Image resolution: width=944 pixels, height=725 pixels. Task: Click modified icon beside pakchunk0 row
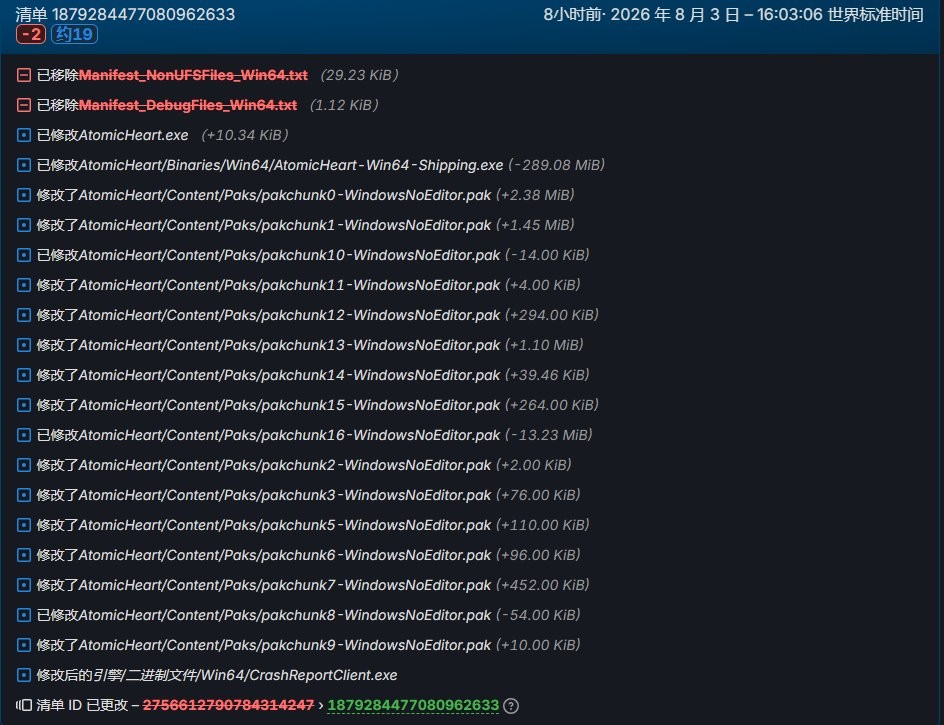23,195
